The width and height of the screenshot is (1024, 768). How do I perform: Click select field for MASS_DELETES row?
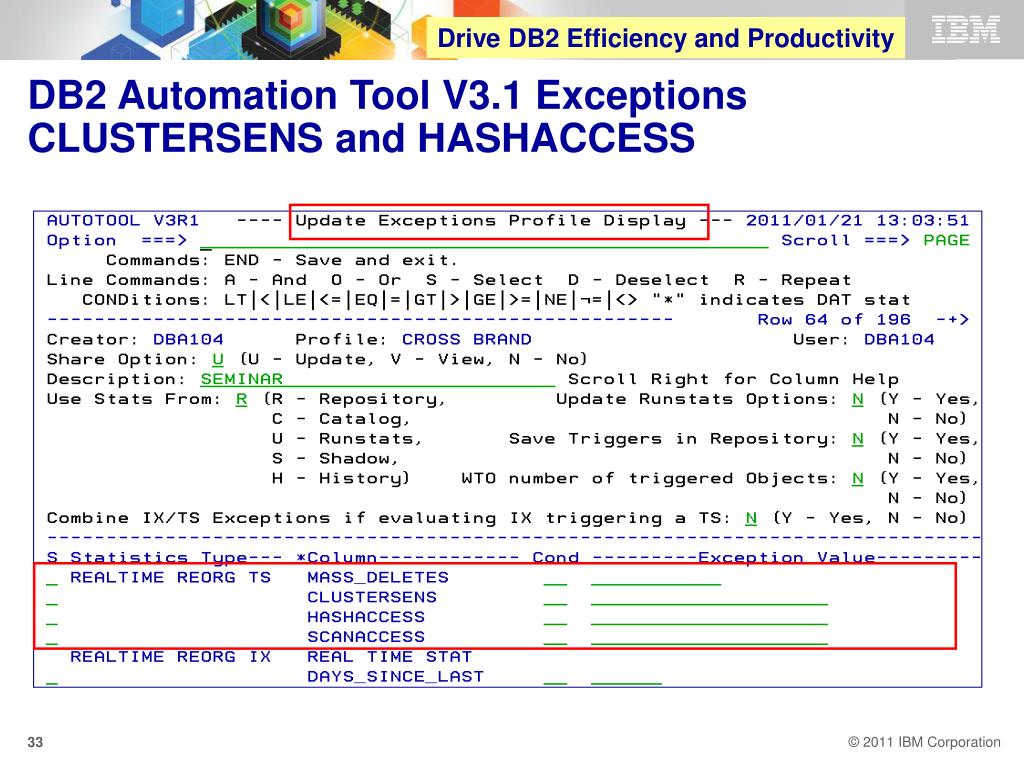coord(52,578)
